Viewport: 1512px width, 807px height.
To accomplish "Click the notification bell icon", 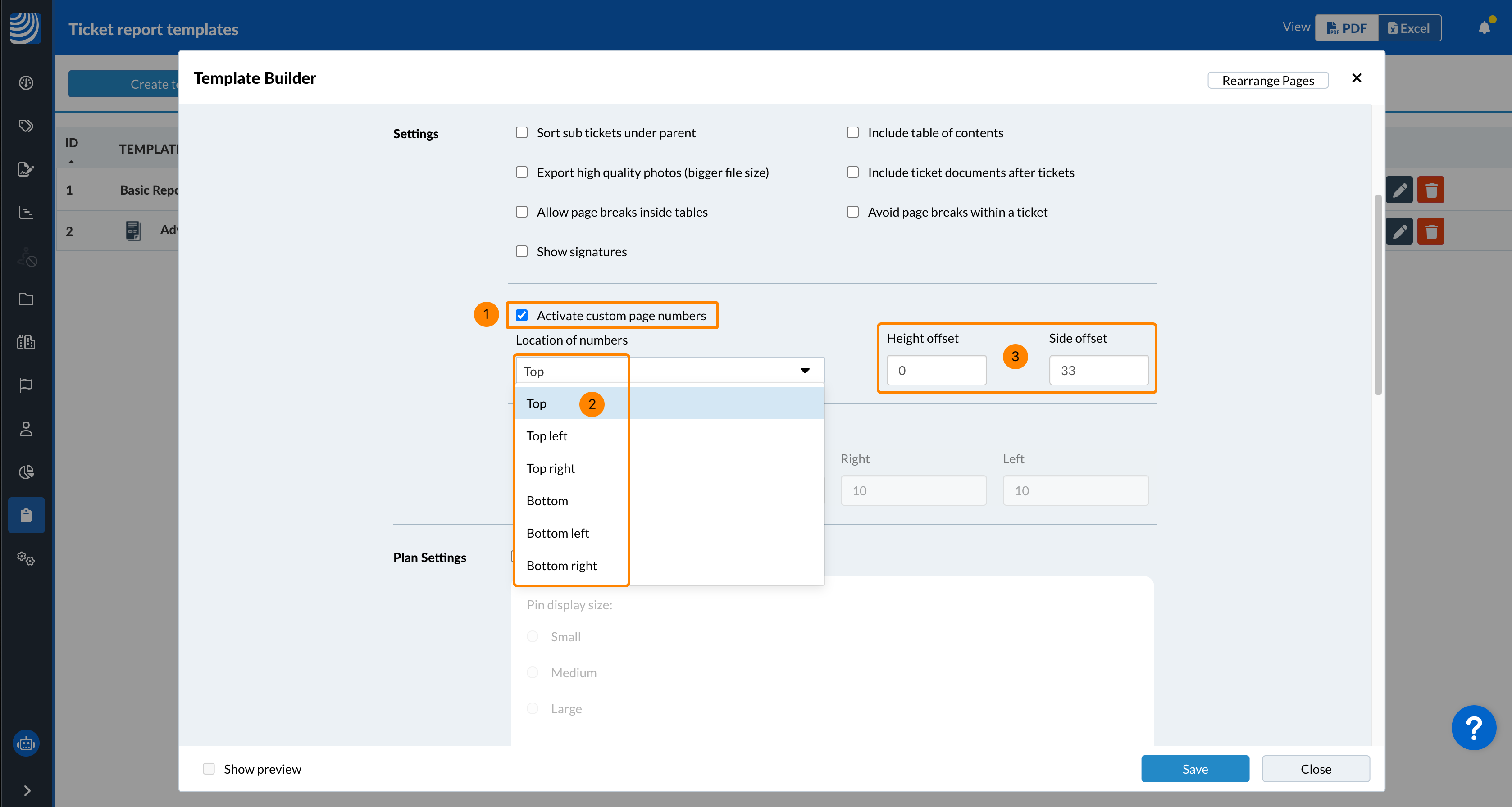I will (x=1484, y=27).
